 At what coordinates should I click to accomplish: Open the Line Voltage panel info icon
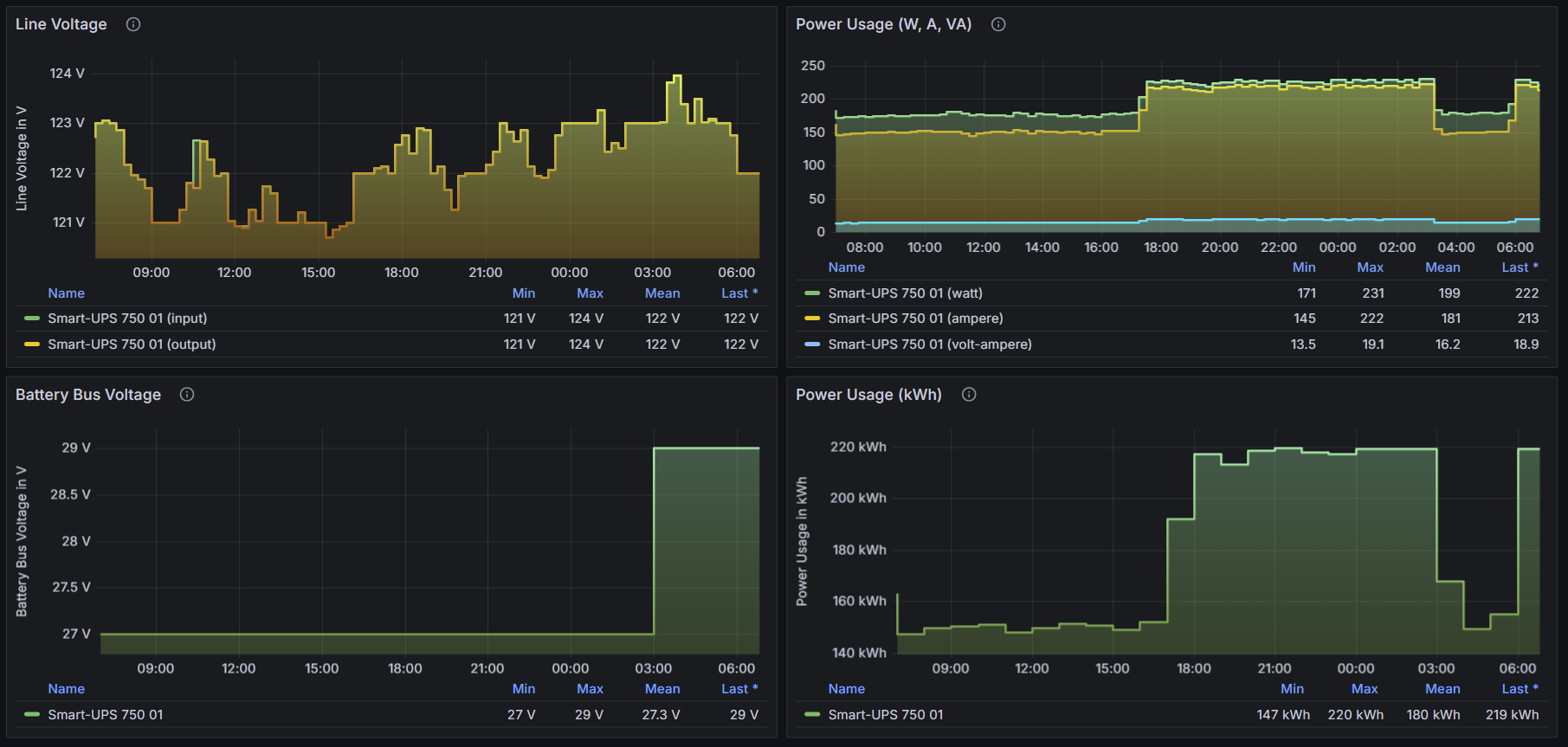click(x=133, y=24)
